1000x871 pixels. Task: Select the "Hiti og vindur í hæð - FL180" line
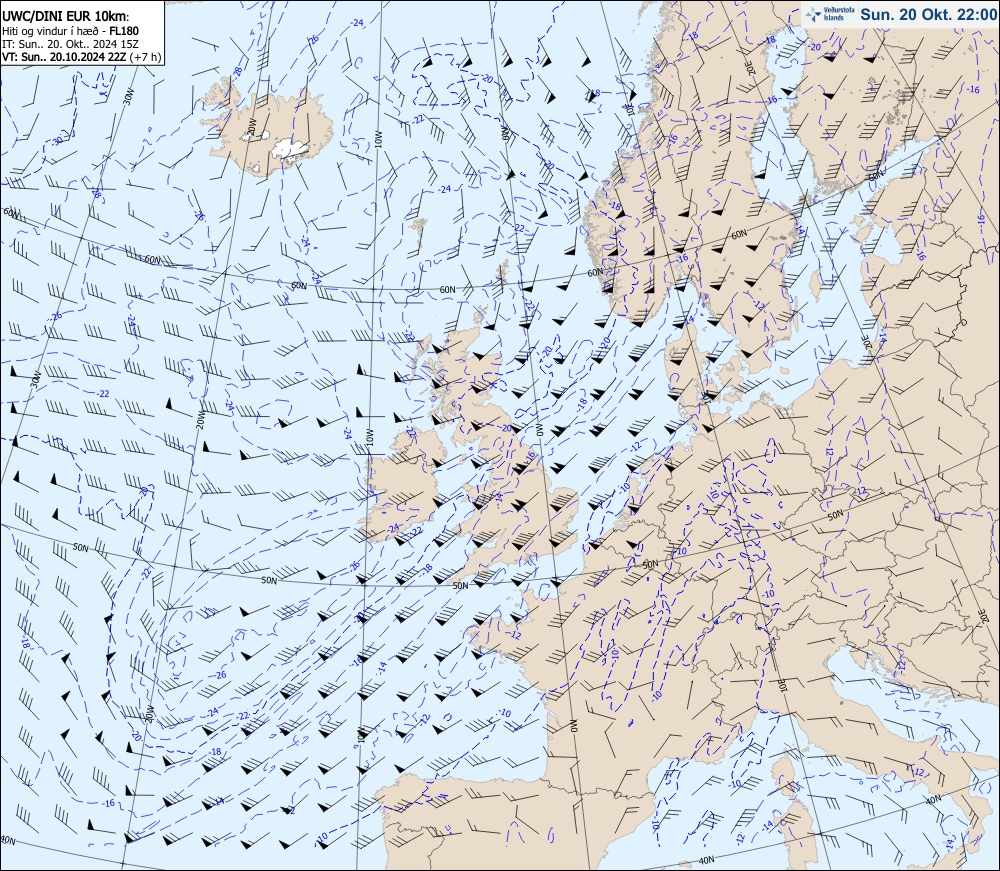(x=70, y=31)
